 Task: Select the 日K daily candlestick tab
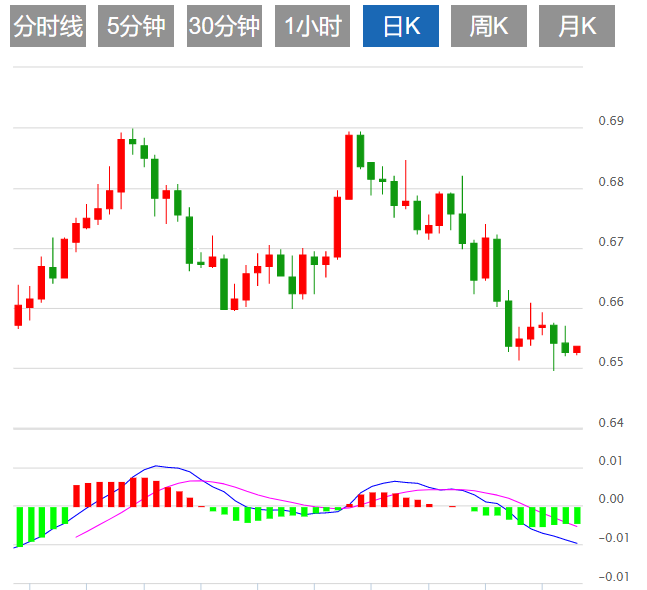point(401,26)
